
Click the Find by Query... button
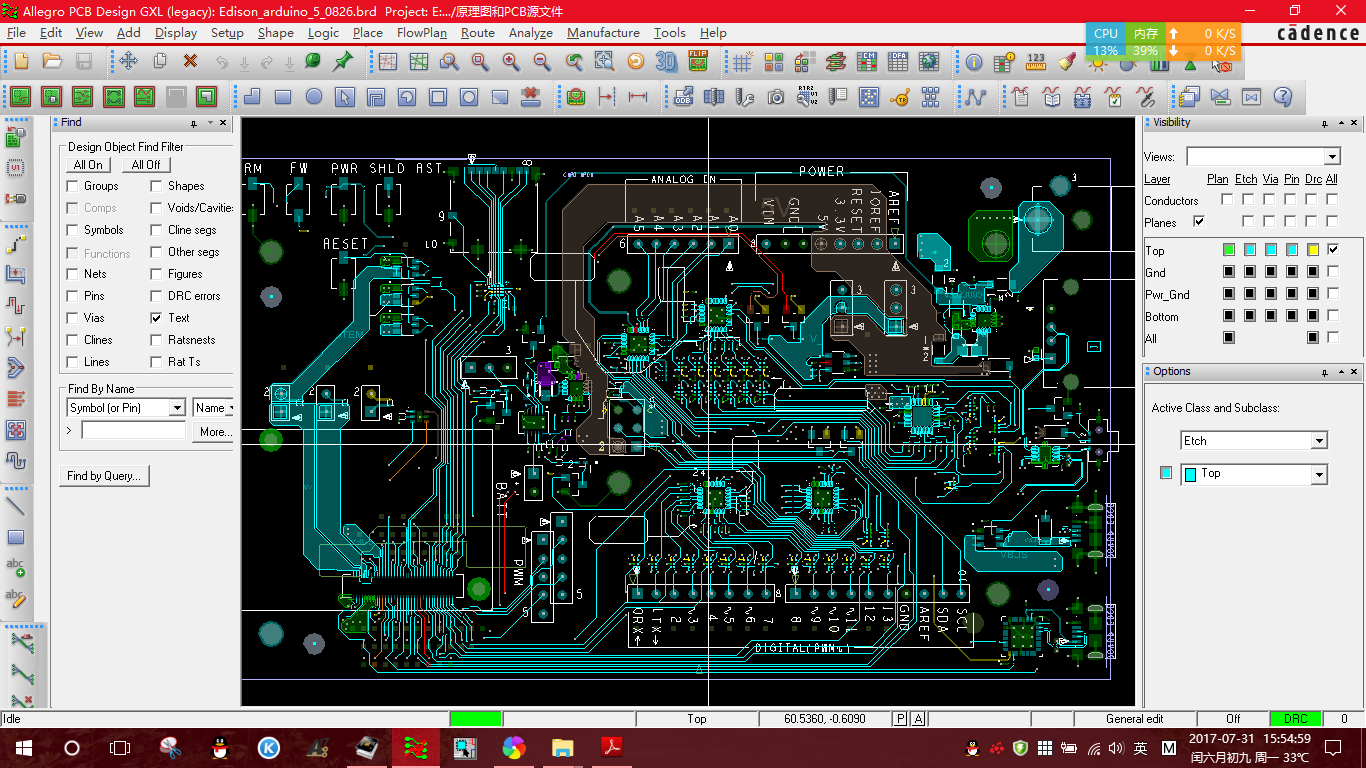coord(104,476)
